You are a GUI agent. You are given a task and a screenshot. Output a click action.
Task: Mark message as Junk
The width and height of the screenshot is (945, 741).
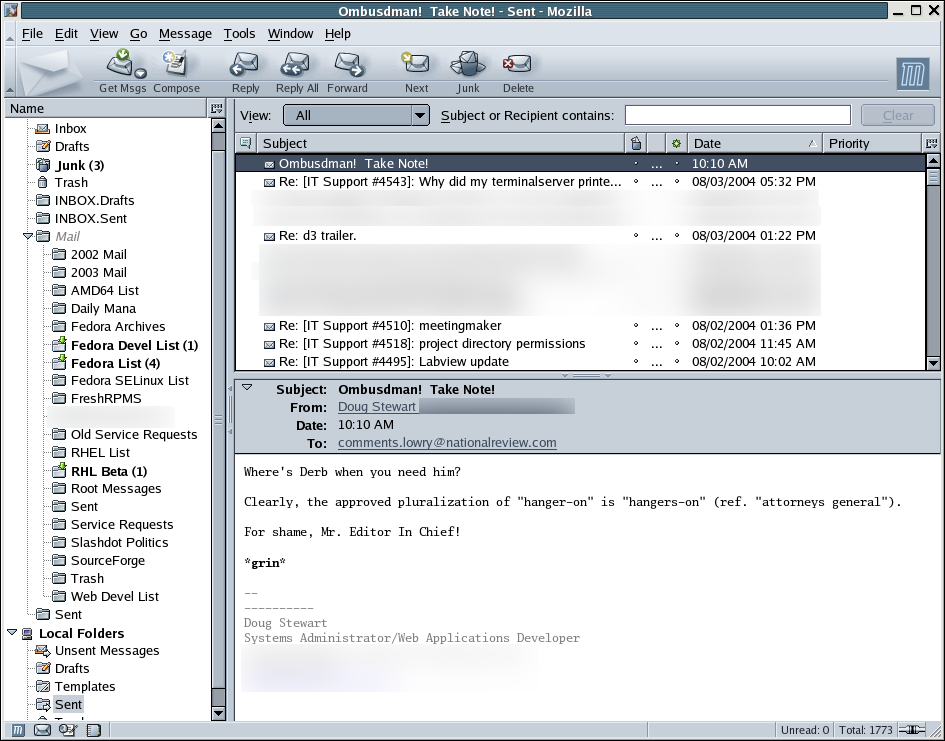[468, 68]
